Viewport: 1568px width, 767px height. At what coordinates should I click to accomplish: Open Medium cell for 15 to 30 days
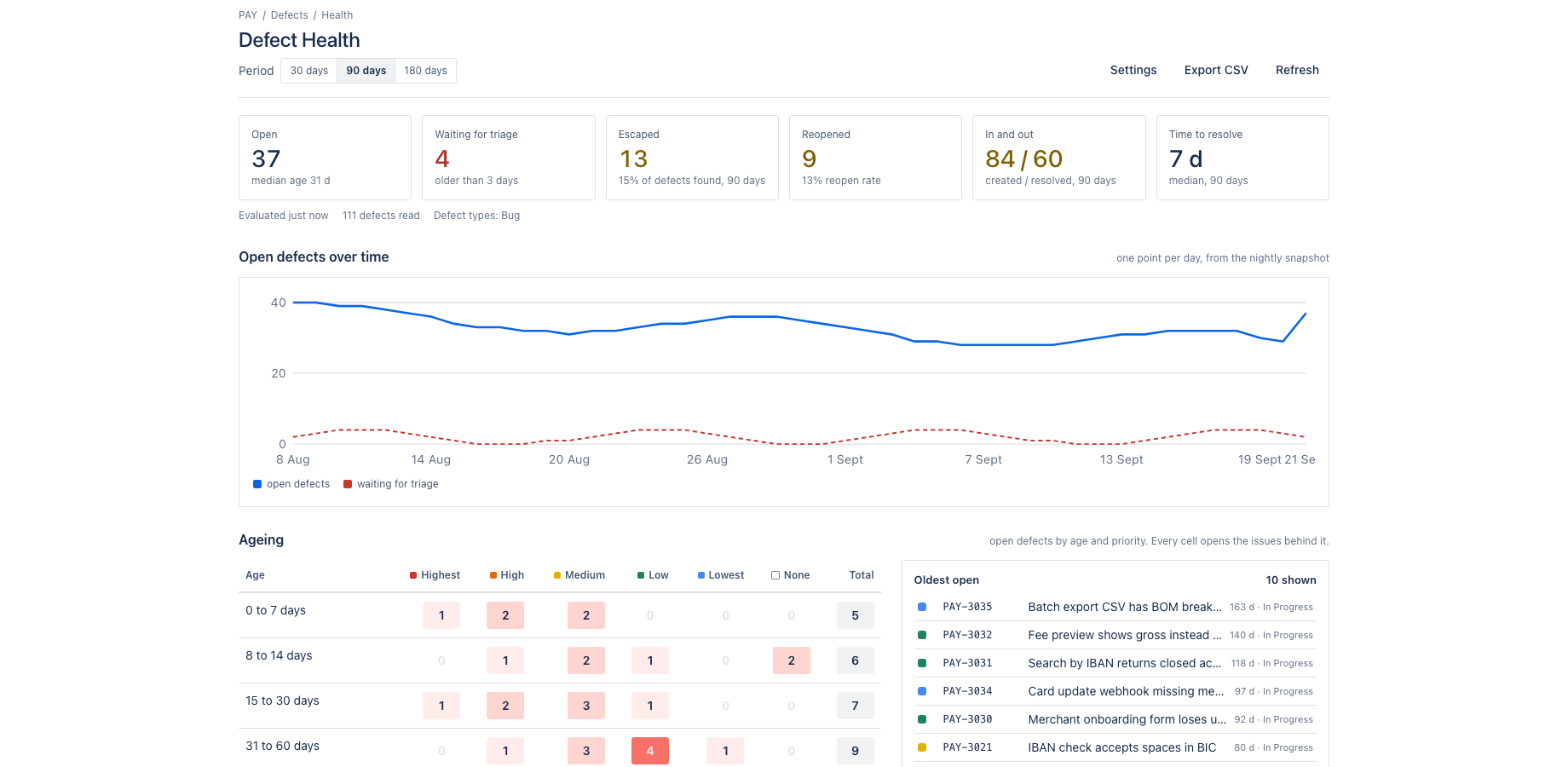click(586, 706)
